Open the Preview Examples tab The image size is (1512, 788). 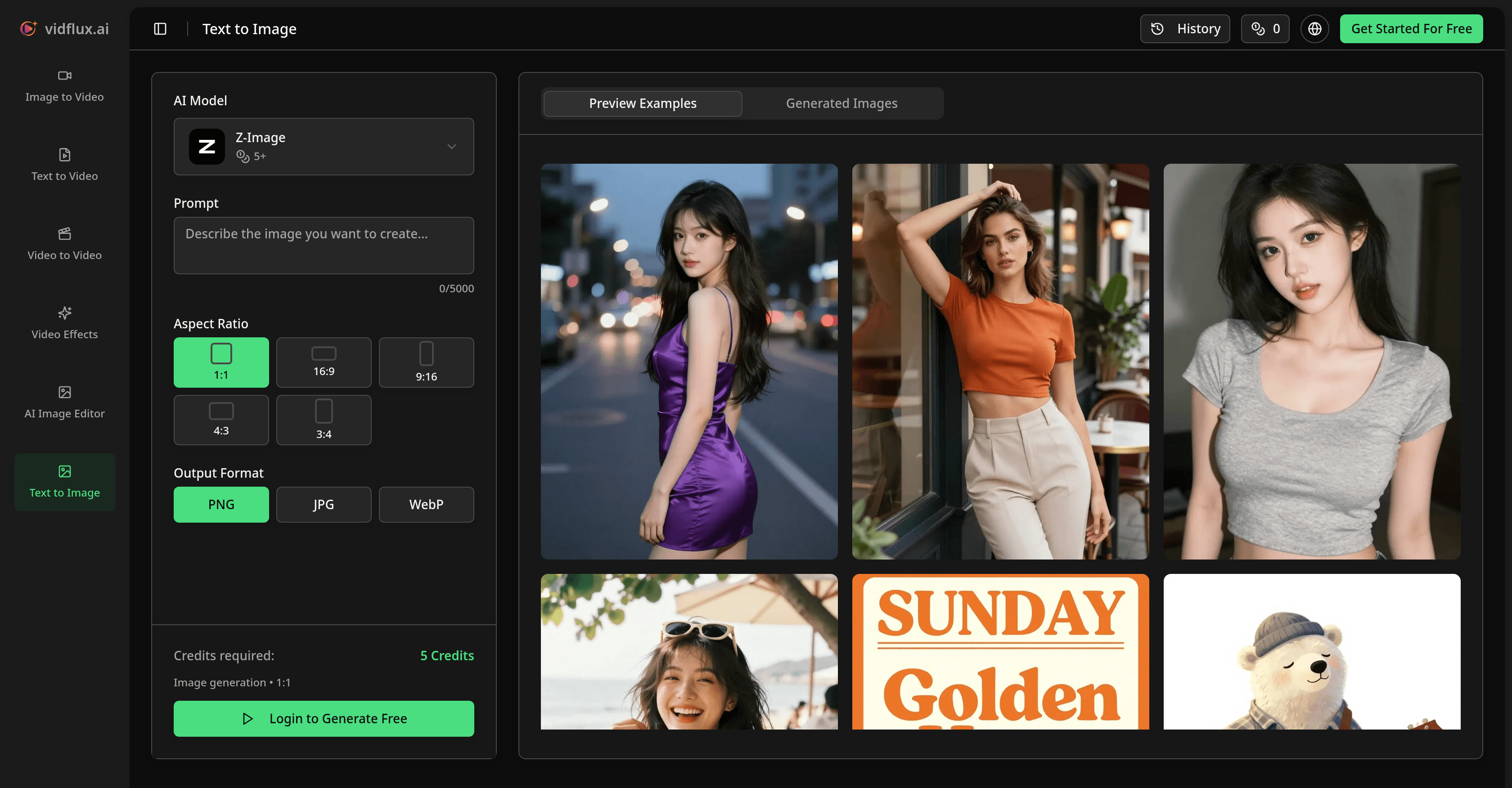pos(642,103)
